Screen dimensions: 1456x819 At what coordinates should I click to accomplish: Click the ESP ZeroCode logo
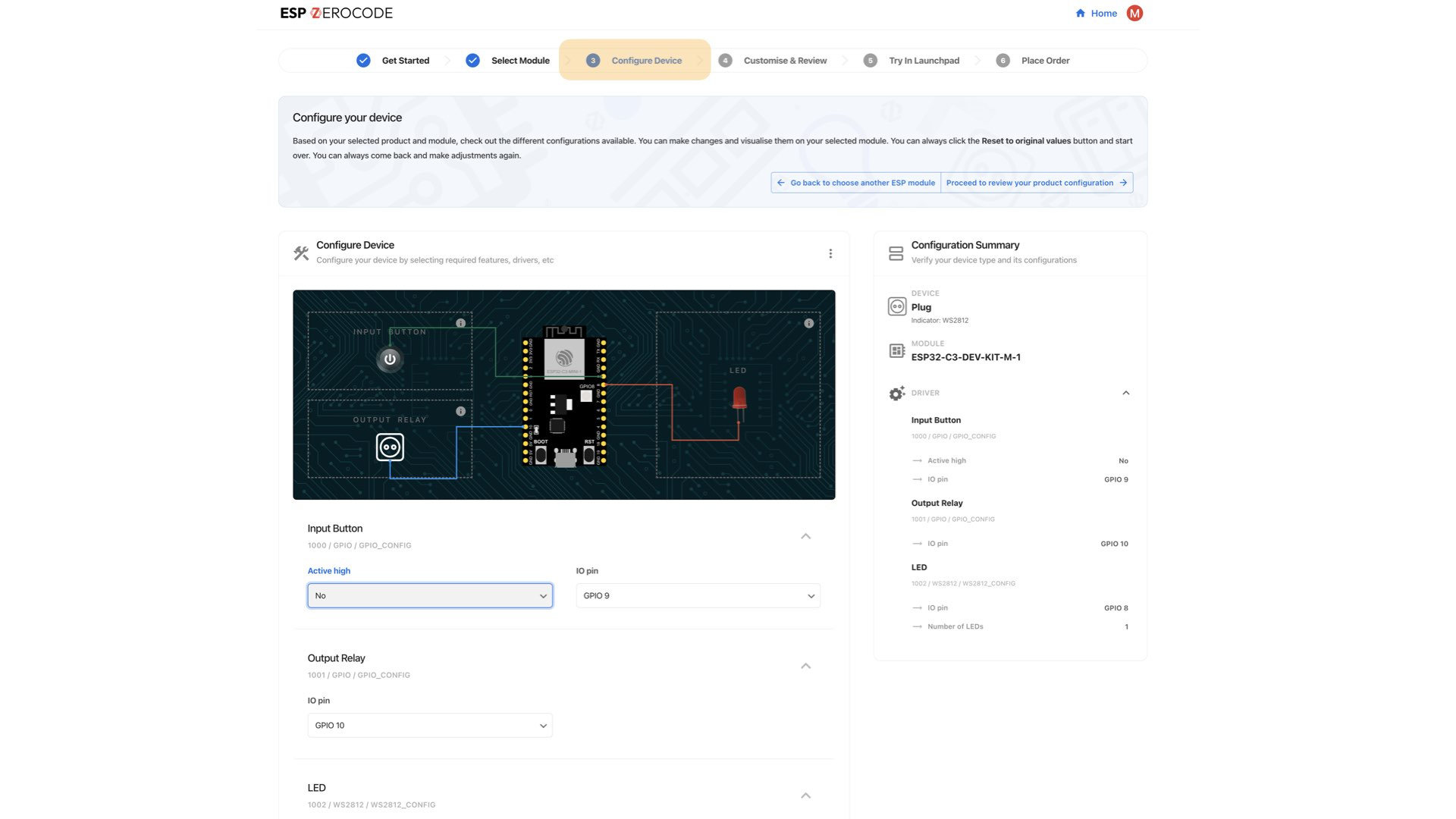coord(336,13)
